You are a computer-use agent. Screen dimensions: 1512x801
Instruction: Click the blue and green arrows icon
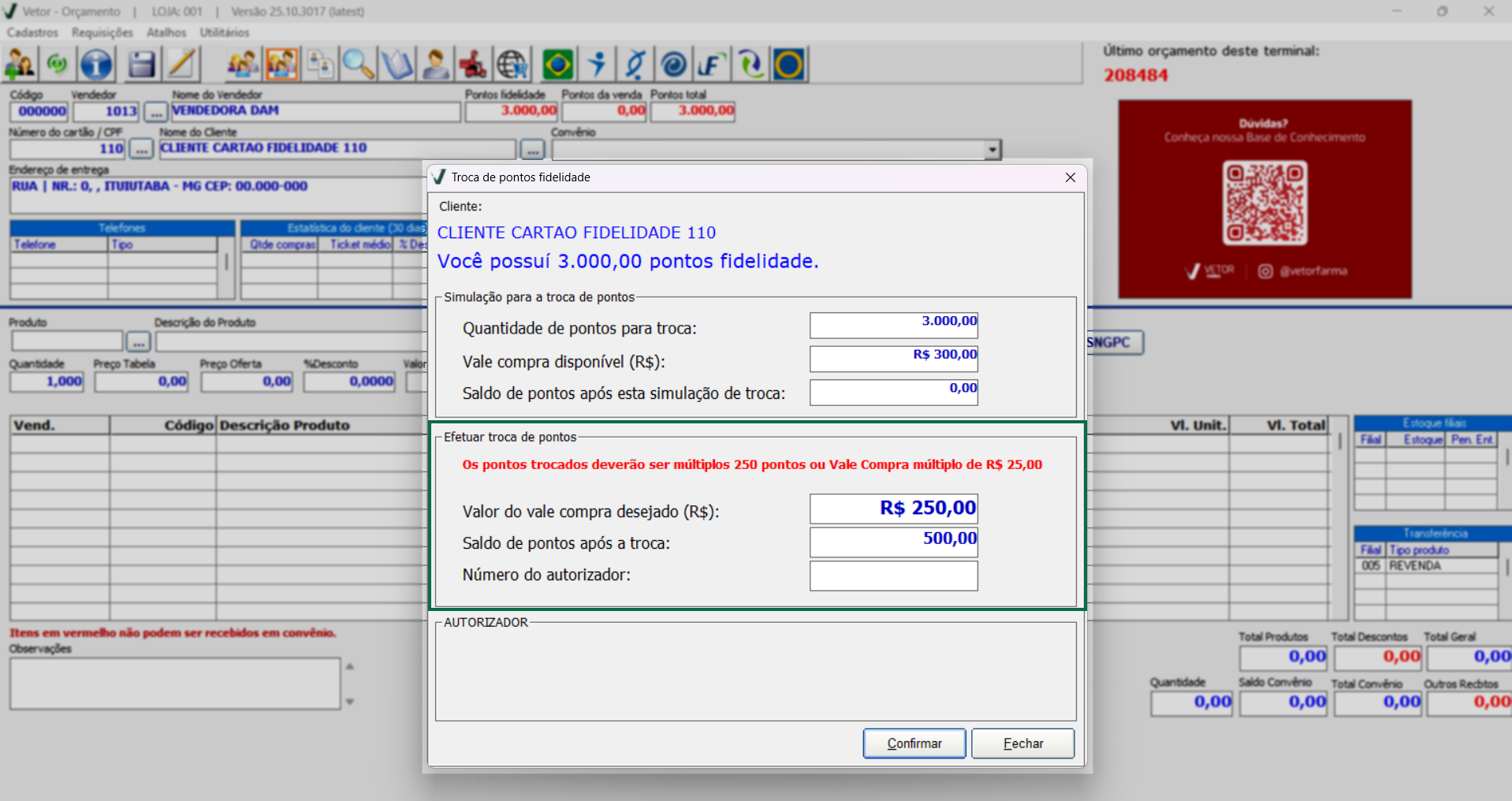point(750,64)
